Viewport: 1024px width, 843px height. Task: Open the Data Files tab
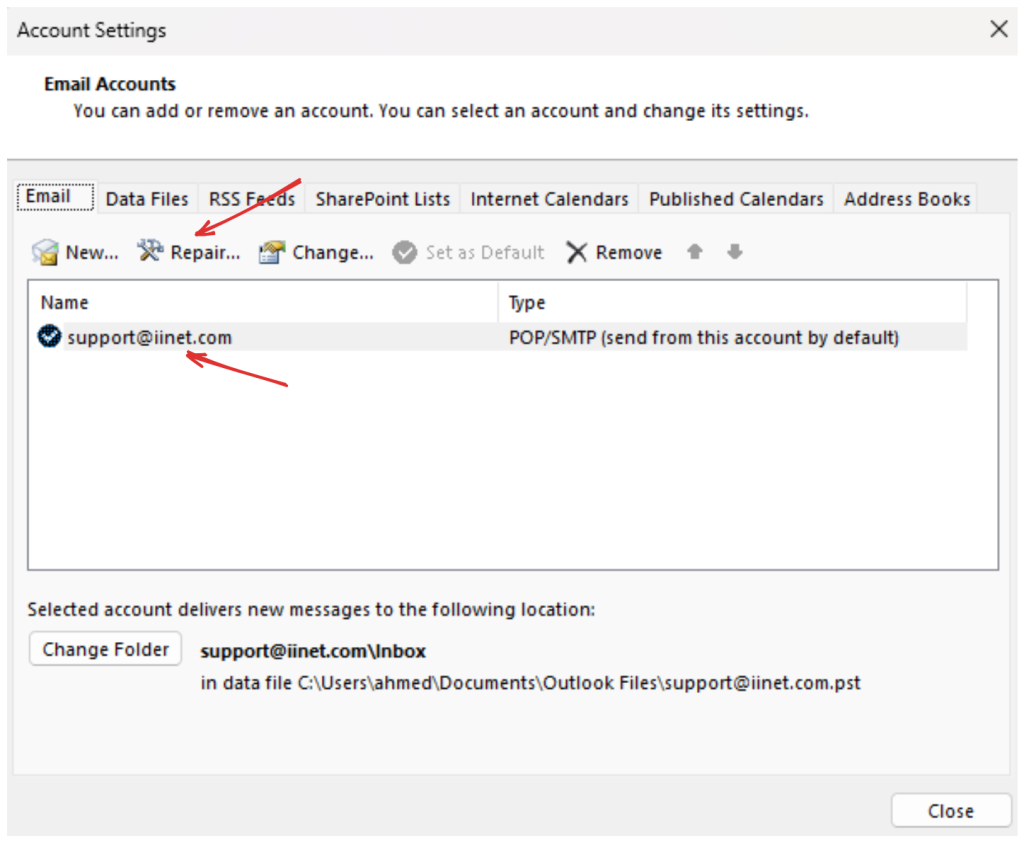(147, 199)
